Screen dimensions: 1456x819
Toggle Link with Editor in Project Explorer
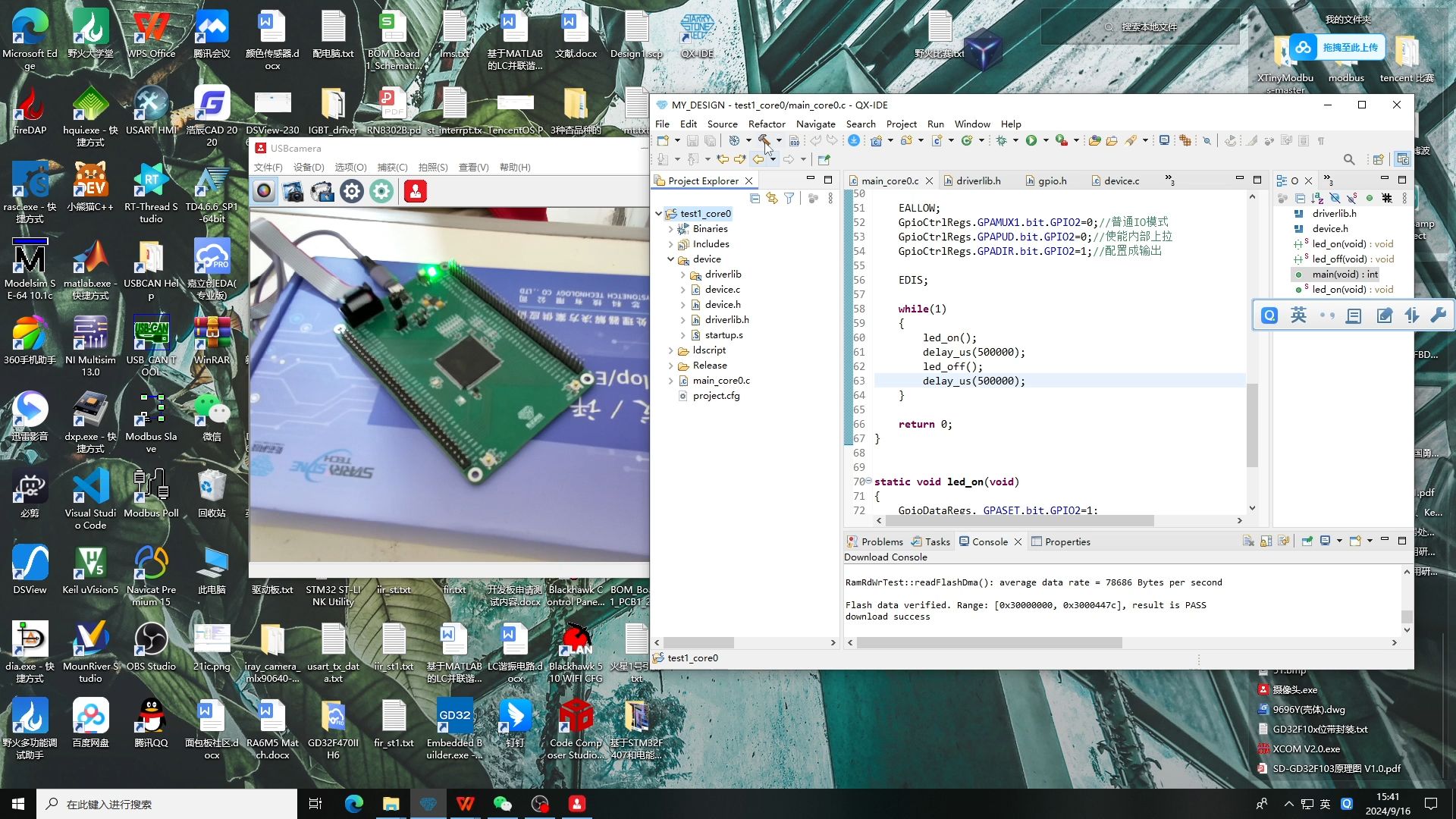click(772, 199)
